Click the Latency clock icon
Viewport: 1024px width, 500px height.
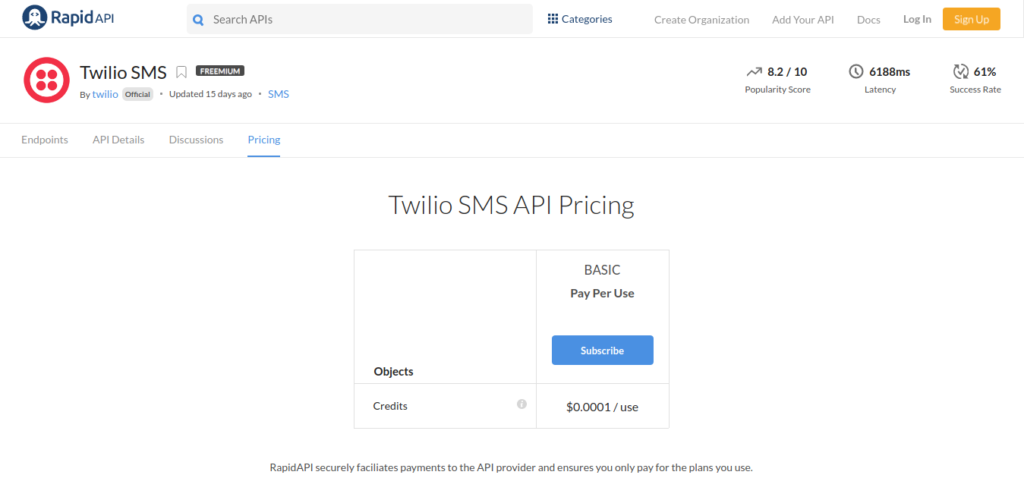tap(856, 72)
